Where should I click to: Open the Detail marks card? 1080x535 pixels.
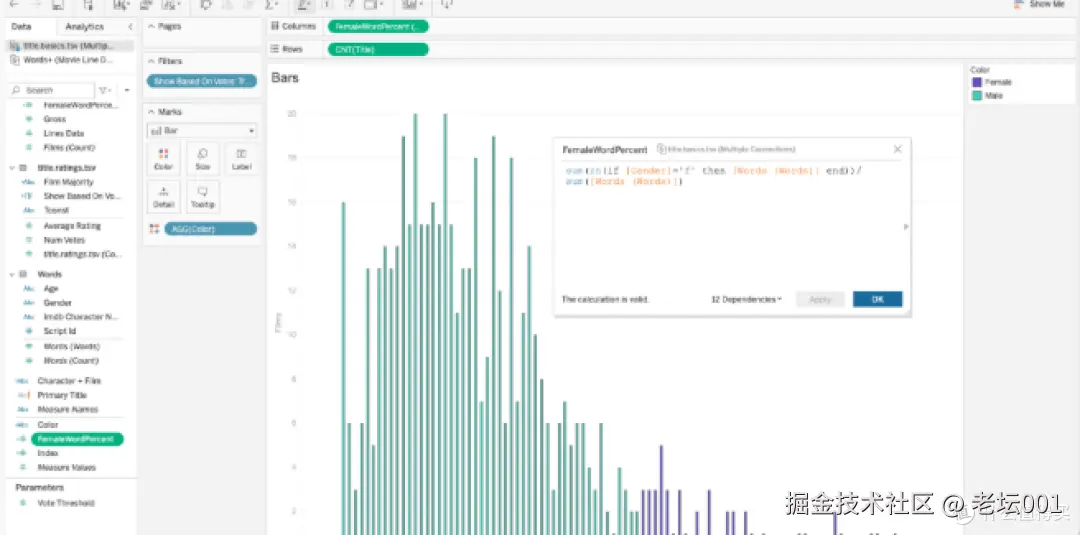tap(163, 196)
